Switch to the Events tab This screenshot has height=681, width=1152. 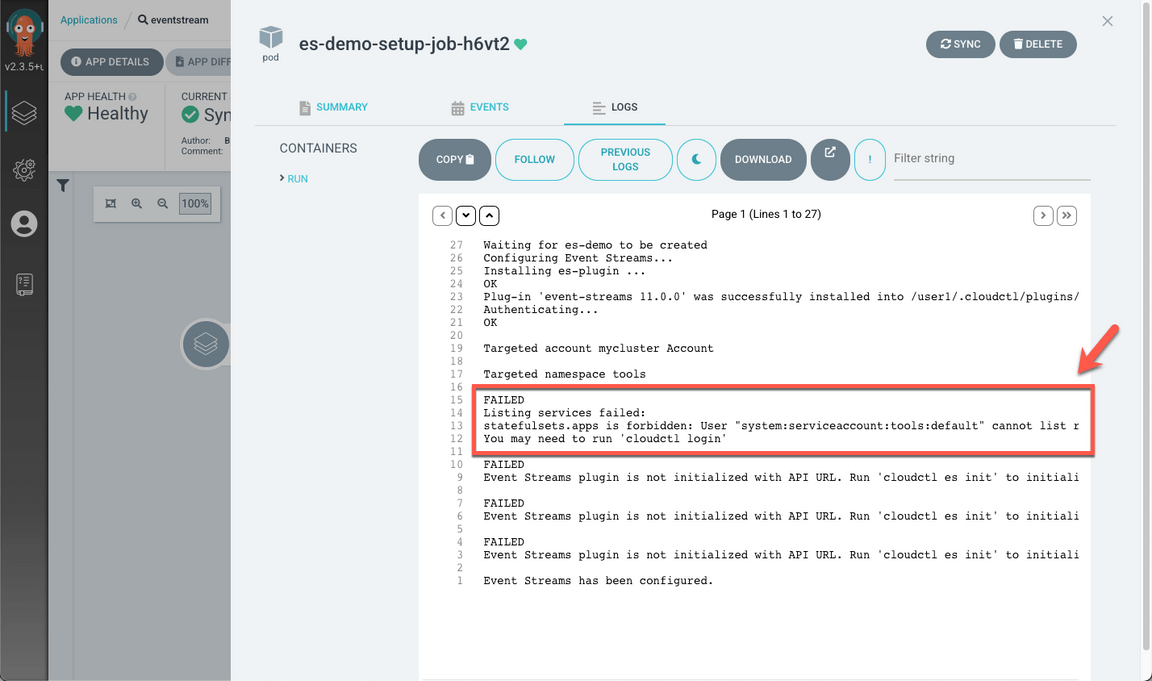tap(480, 107)
